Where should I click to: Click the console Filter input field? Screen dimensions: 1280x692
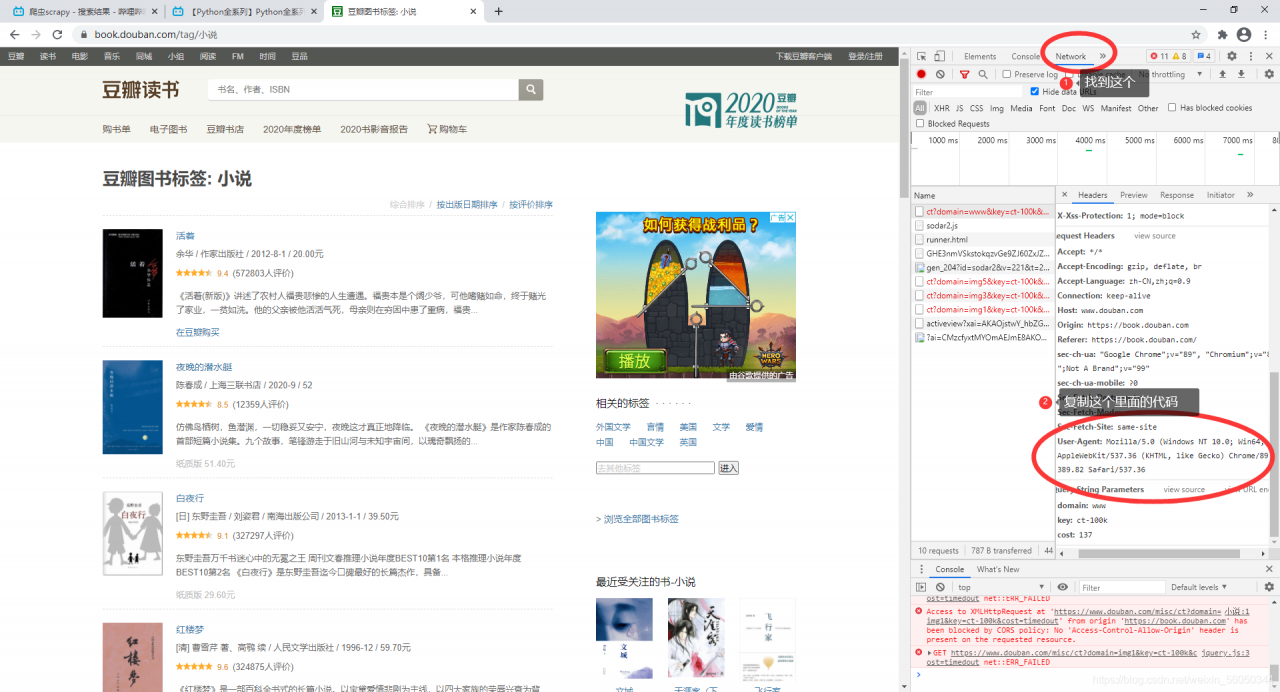click(x=1120, y=587)
